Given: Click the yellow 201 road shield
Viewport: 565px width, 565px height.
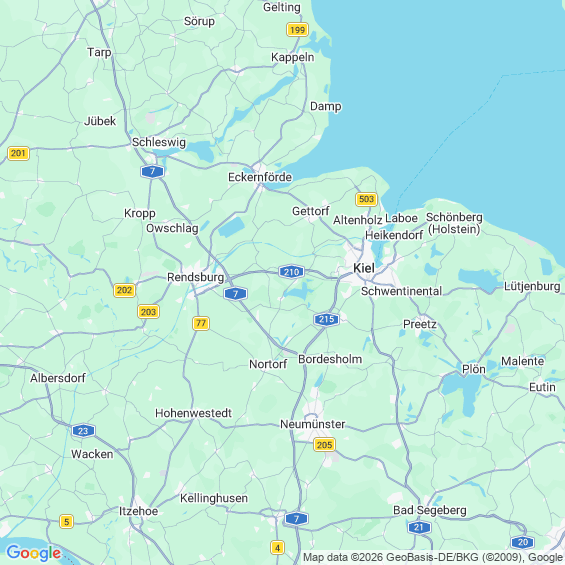Looking at the screenshot, I should [x=18, y=154].
